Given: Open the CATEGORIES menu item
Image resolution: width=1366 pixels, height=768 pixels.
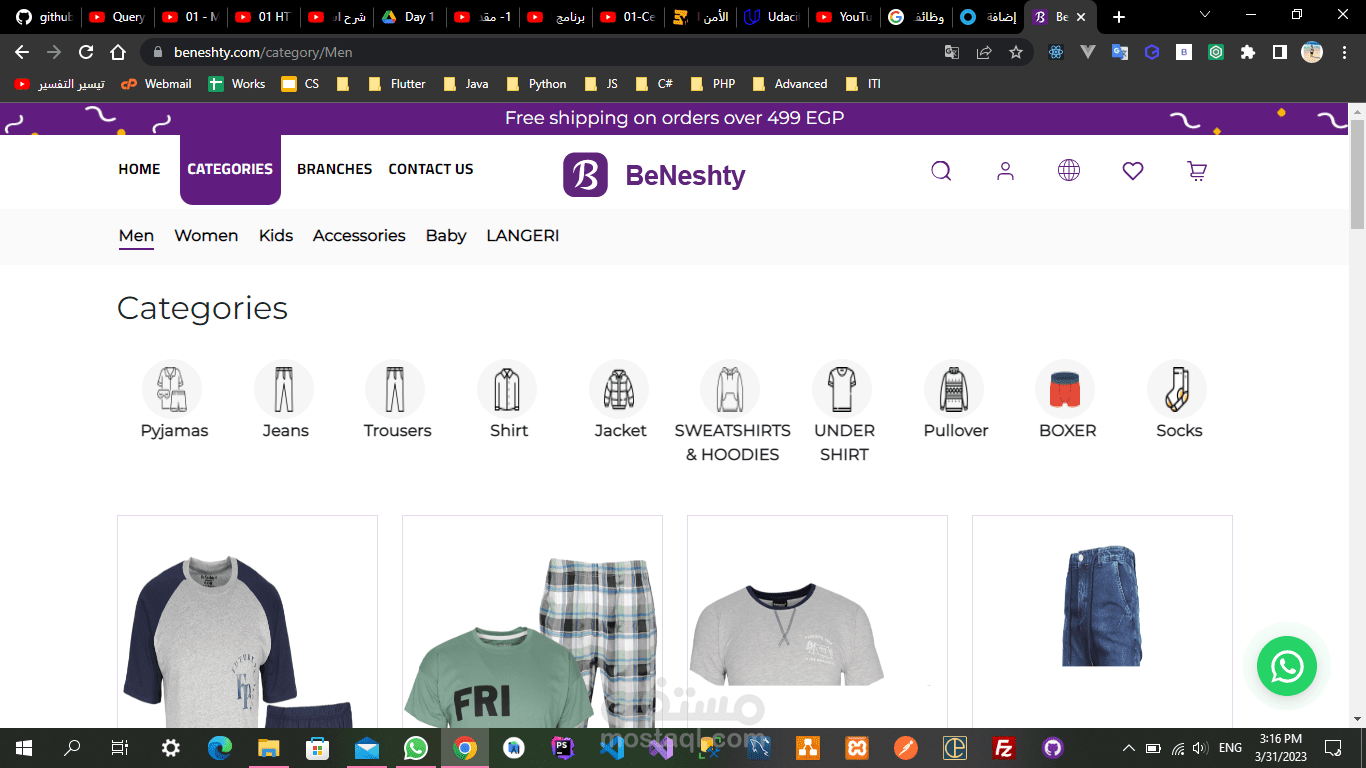Looking at the screenshot, I should [x=230, y=169].
